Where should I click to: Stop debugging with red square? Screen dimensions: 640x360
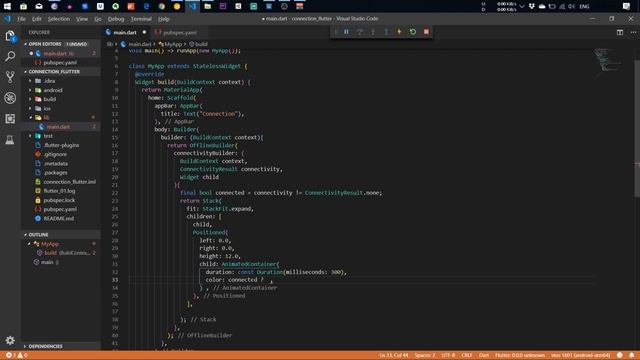[x=426, y=32]
